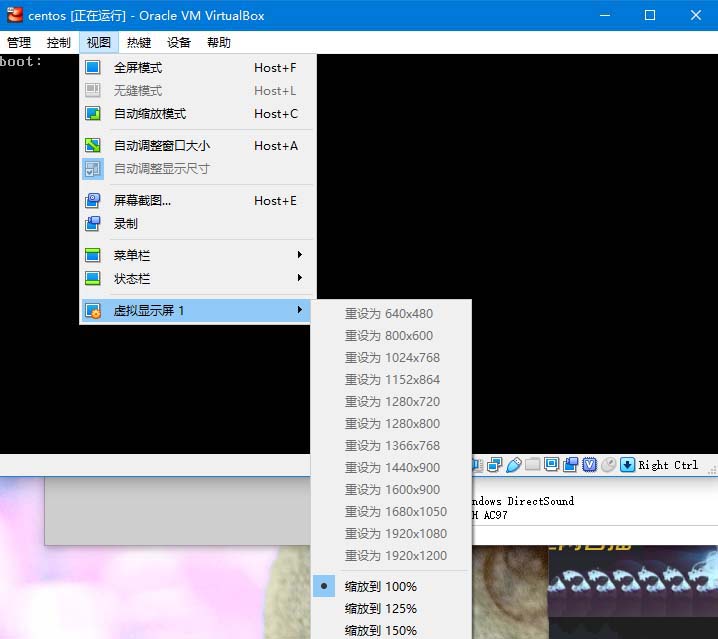Click the boot: prompt in VM screen
The width and height of the screenshot is (718, 639).
[21, 61]
